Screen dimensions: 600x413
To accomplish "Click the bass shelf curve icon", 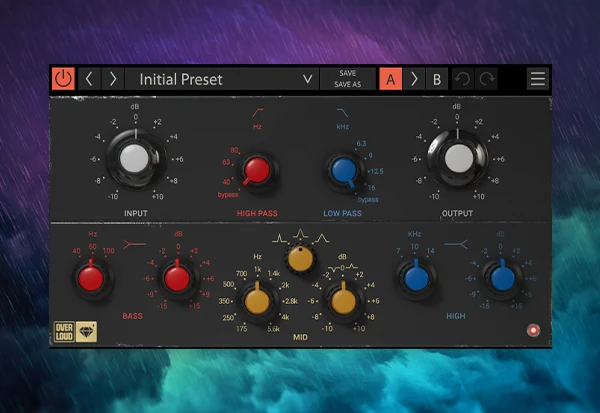I will tap(134, 244).
